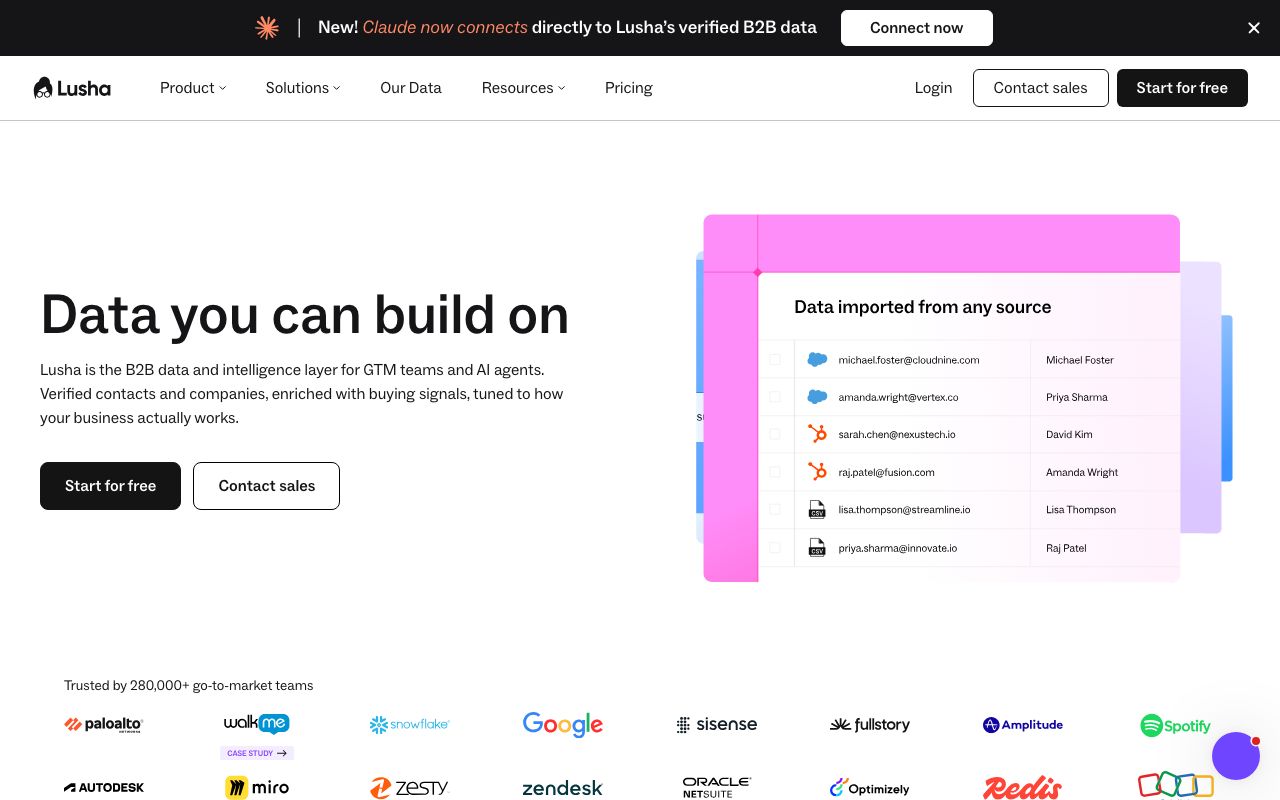
Task: Click the email sarah.chen@nexustech.io
Action: 897,434
